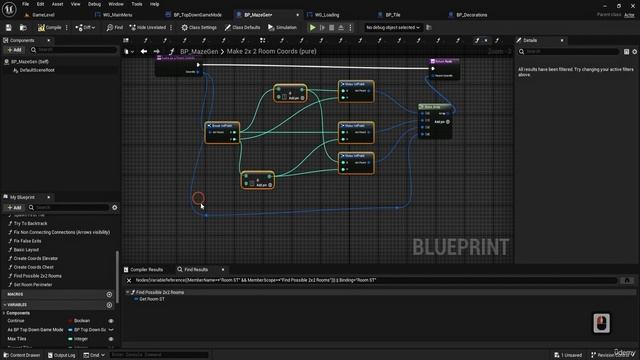Play the level in editor
Image resolution: width=640 pixels, height=360 pixels.
(313, 27)
